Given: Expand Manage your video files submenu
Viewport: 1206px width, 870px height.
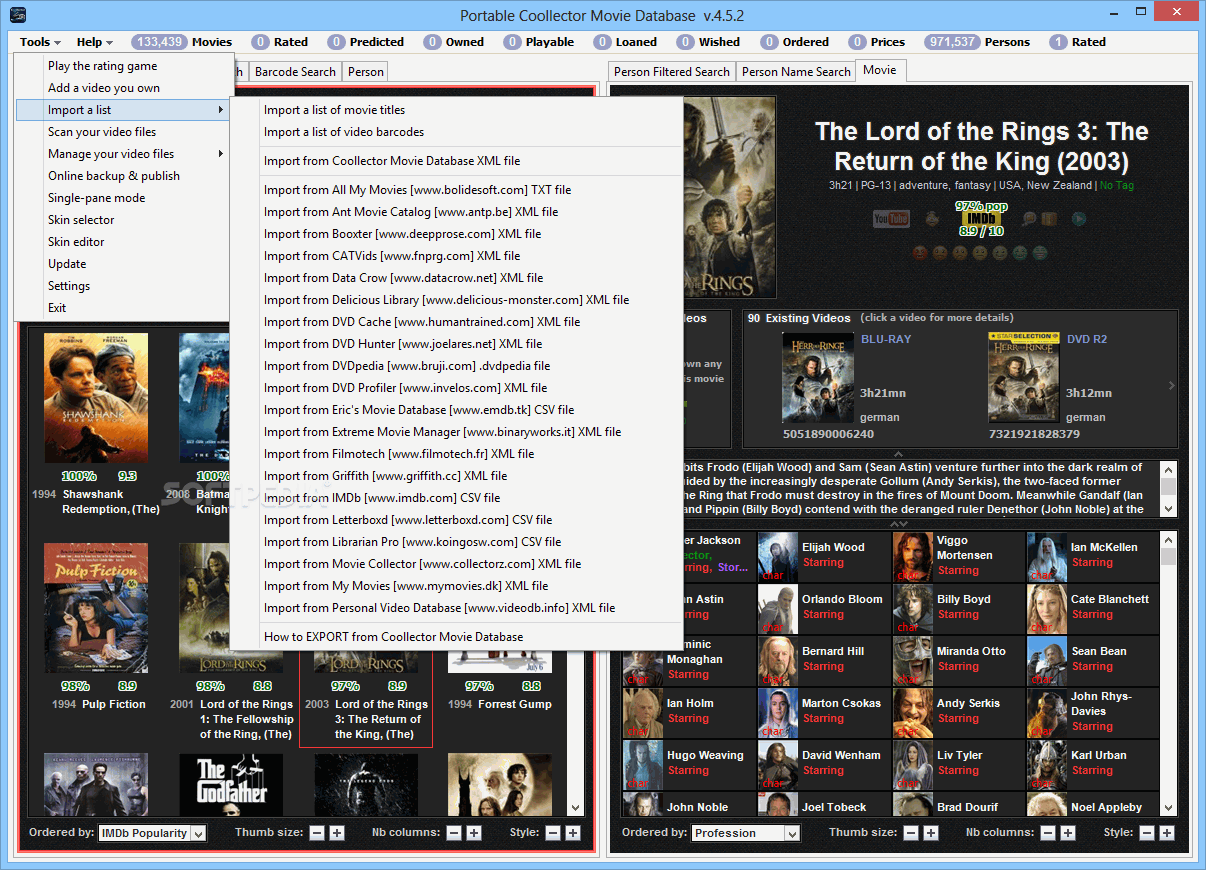Looking at the screenshot, I should coord(124,154).
